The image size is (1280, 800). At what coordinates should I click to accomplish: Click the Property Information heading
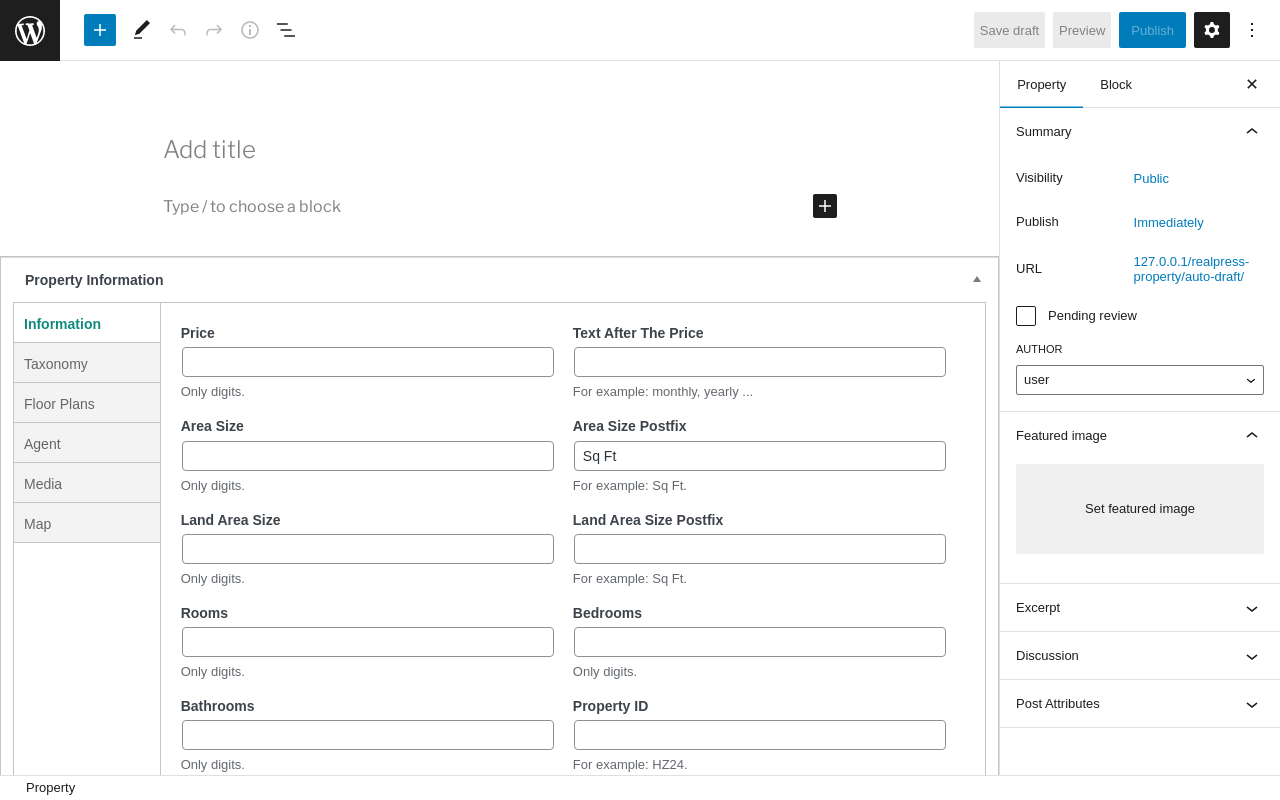pyautogui.click(x=94, y=280)
